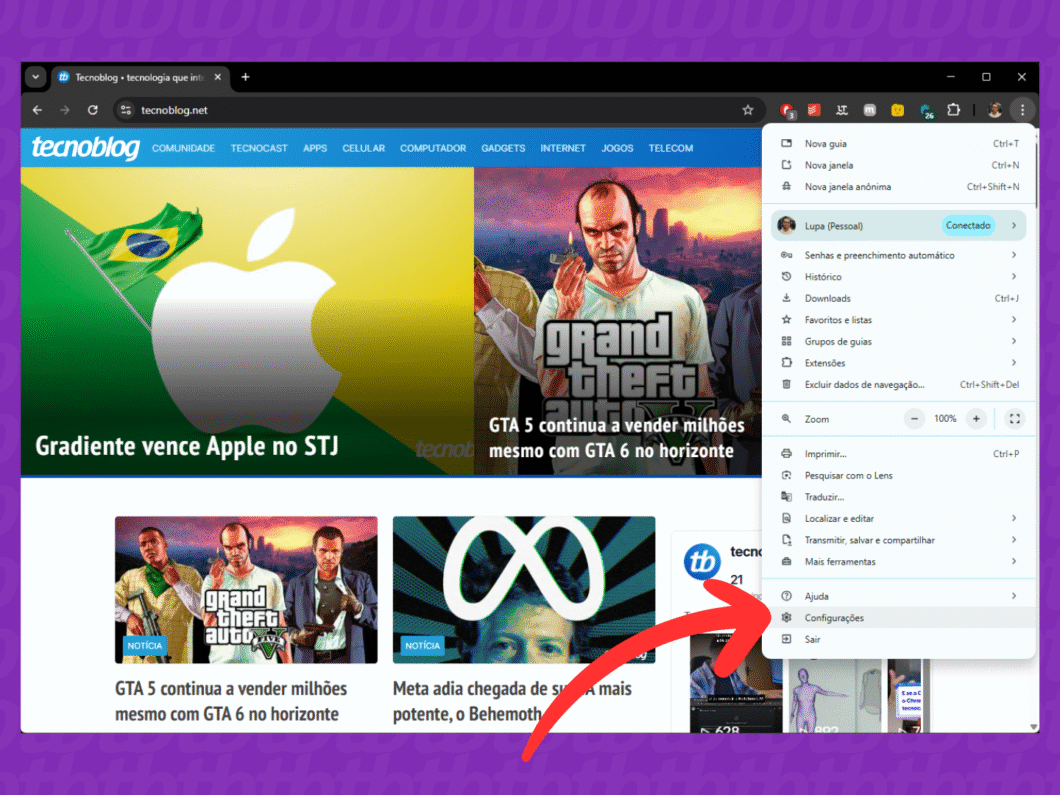Click the GTA 5 news card thumbnail

pos(246,589)
